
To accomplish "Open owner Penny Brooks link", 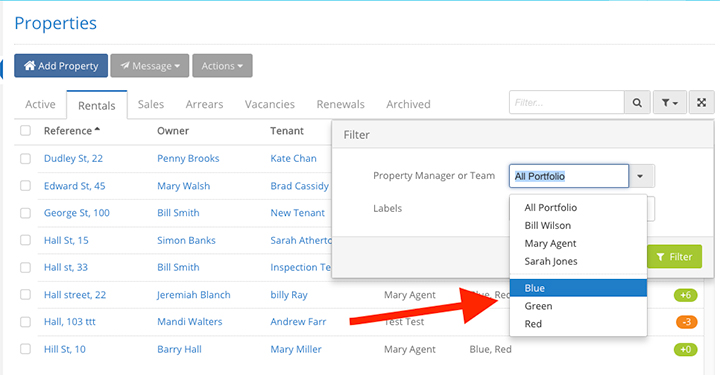I will [x=188, y=158].
